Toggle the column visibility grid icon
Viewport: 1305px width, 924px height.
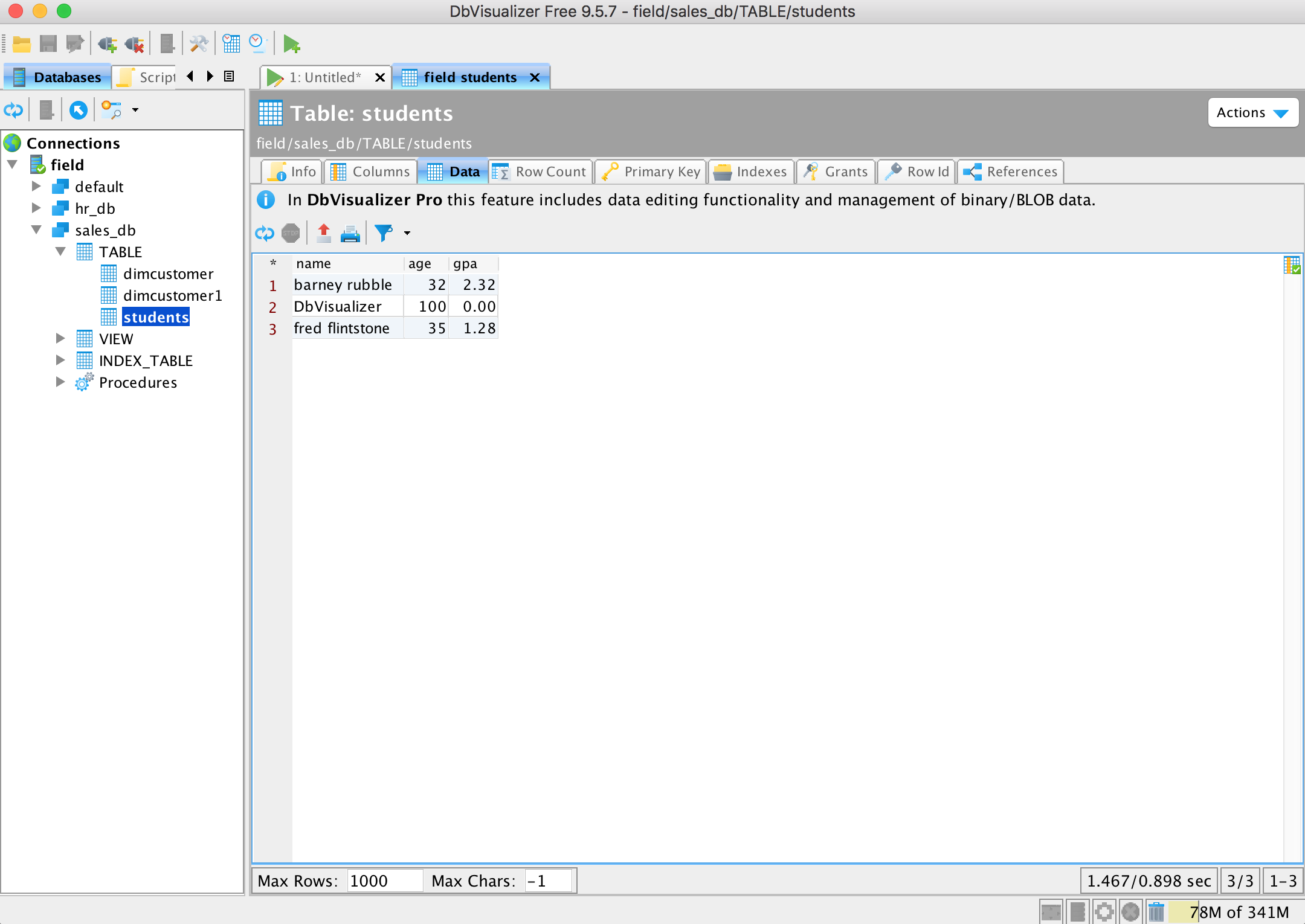[1292, 265]
